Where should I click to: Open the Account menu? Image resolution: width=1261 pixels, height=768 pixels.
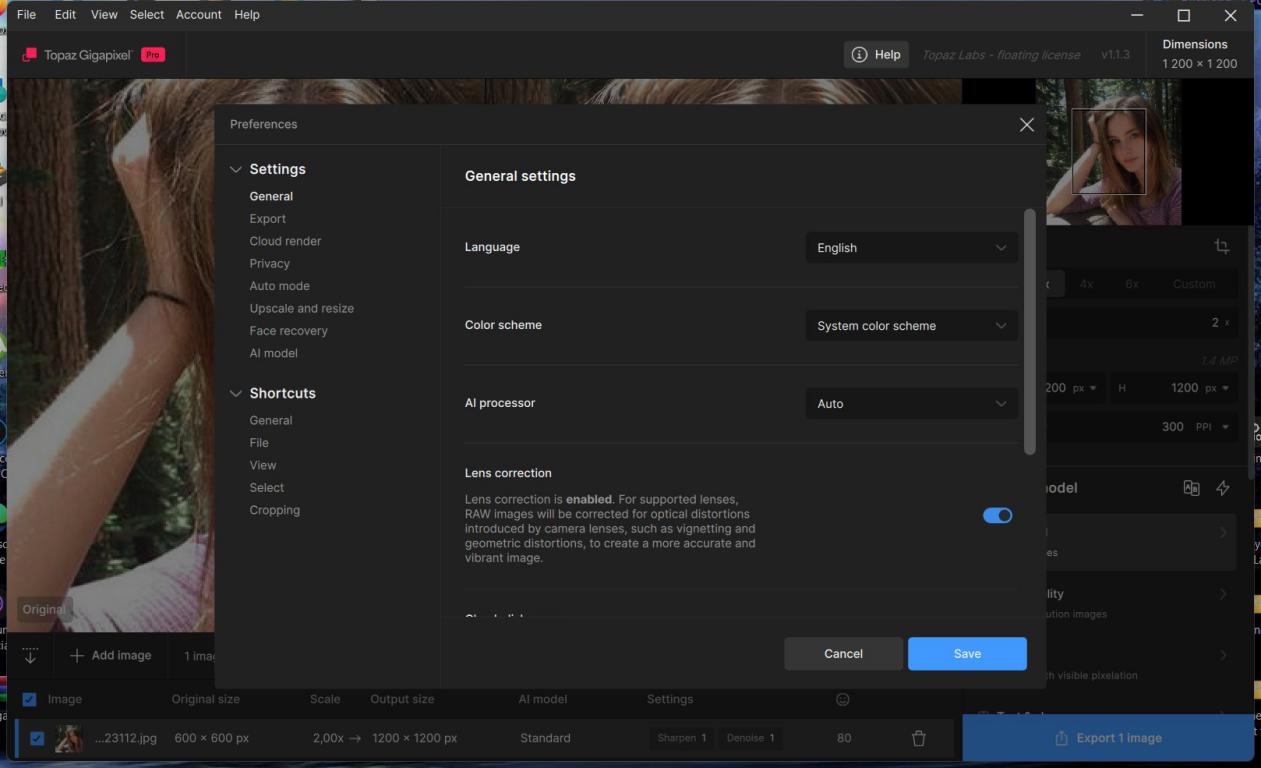pos(198,15)
